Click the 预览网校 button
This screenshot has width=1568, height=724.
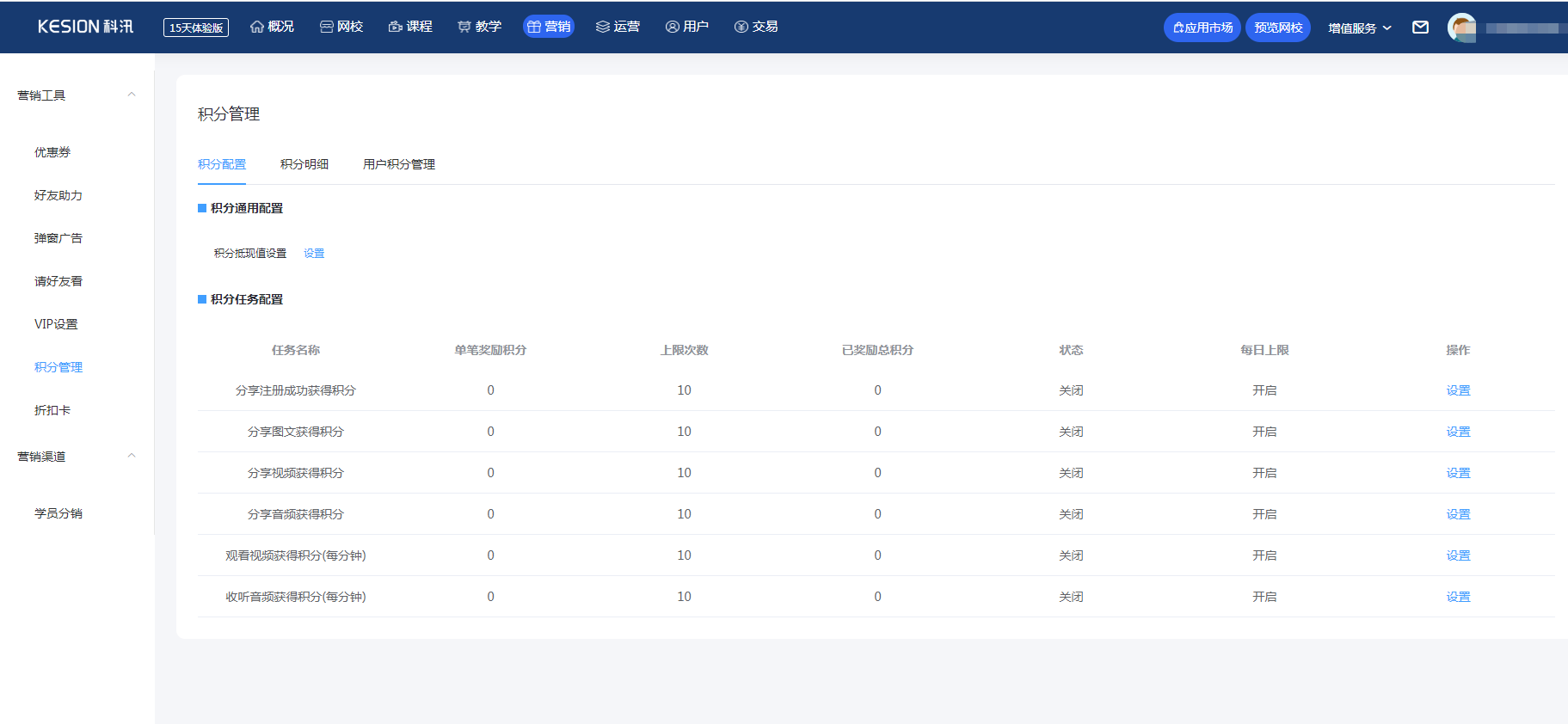[x=1277, y=28]
